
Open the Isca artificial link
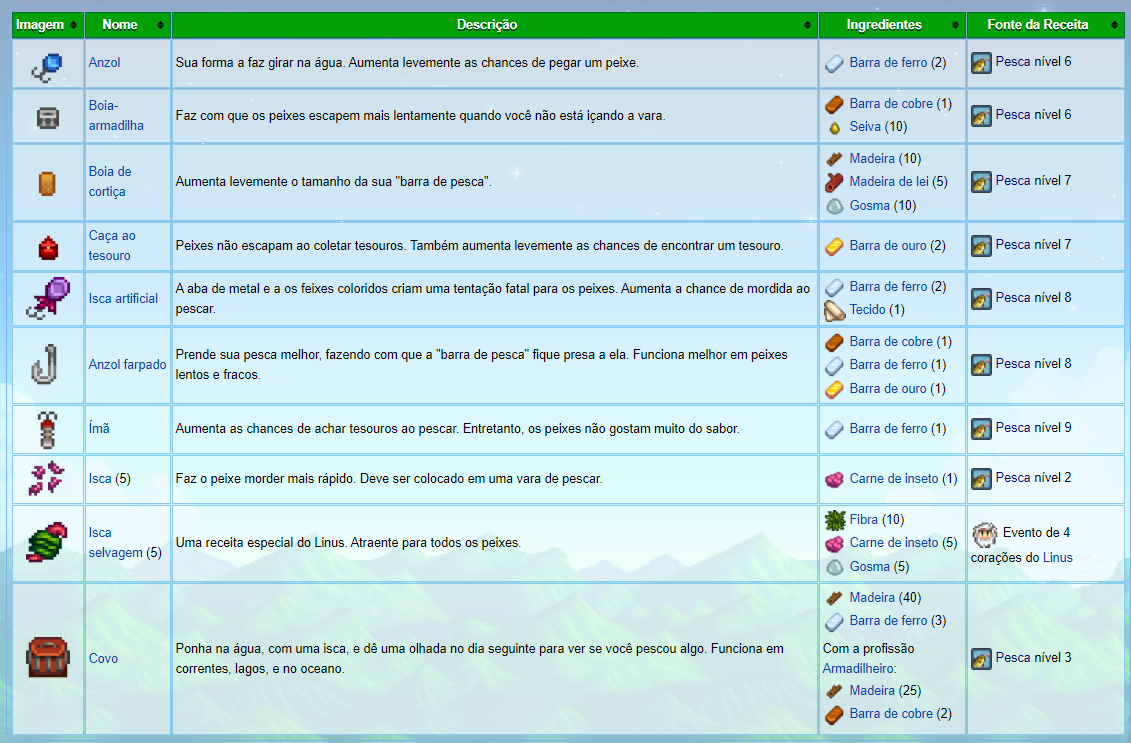click(123, 299)
